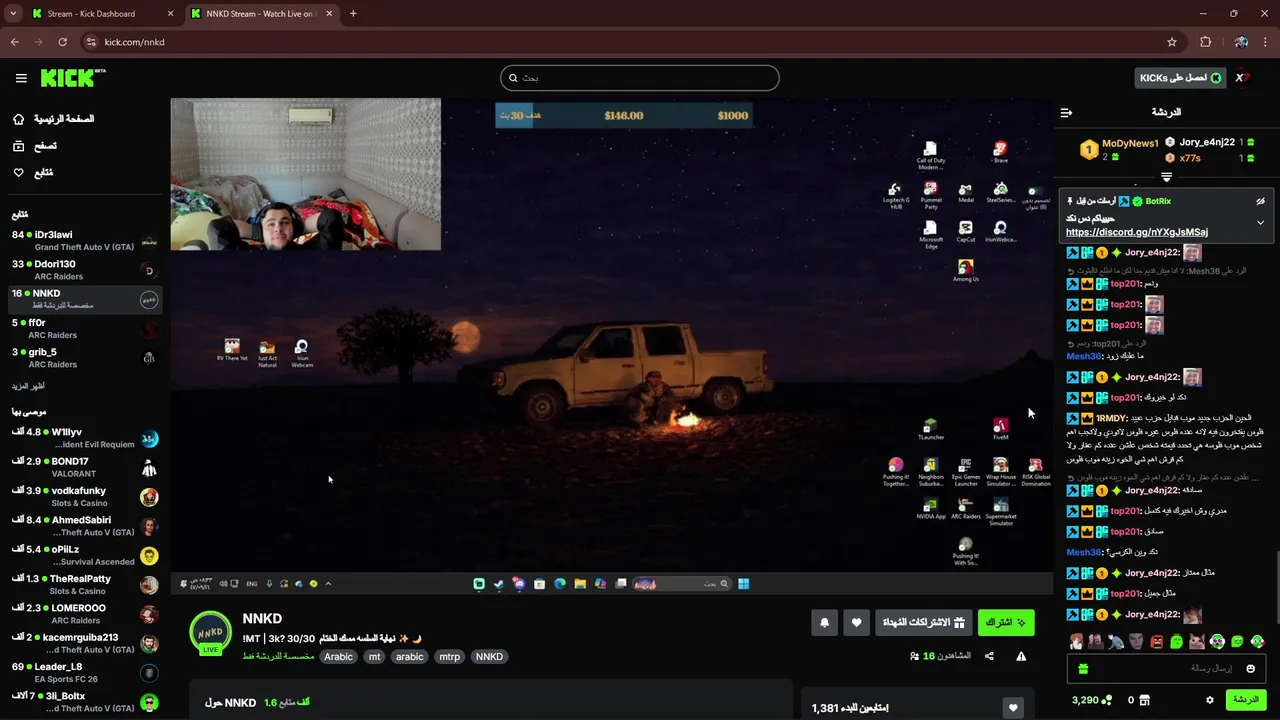Select the mtrp tag
The height and width of the screenshot is (720, 1280).
450,657
